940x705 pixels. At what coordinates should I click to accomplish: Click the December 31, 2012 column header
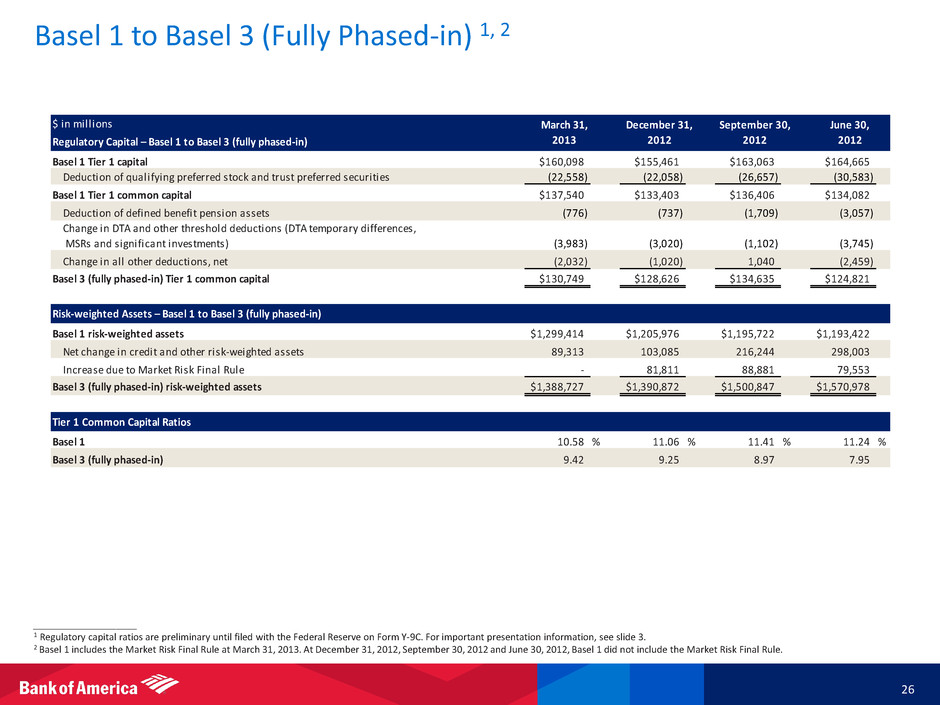pos(658,132)
